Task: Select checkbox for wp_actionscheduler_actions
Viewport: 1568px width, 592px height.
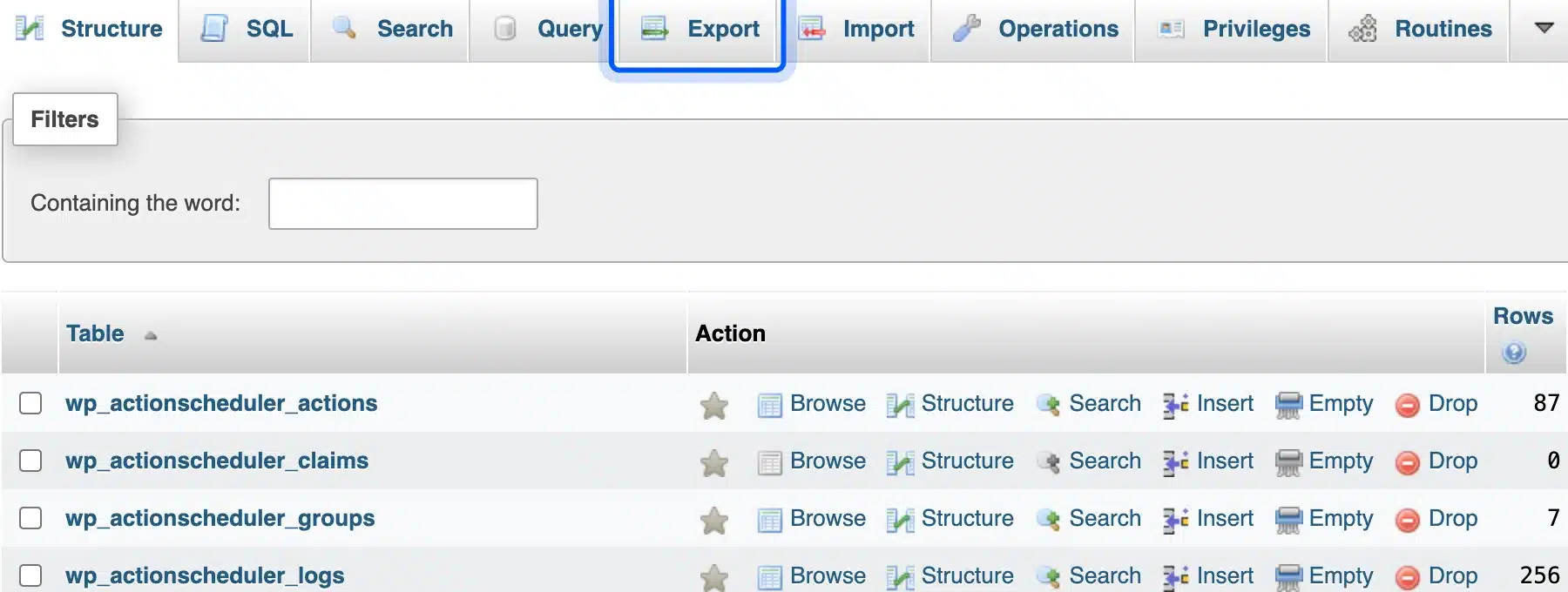Action: point(30,403)
